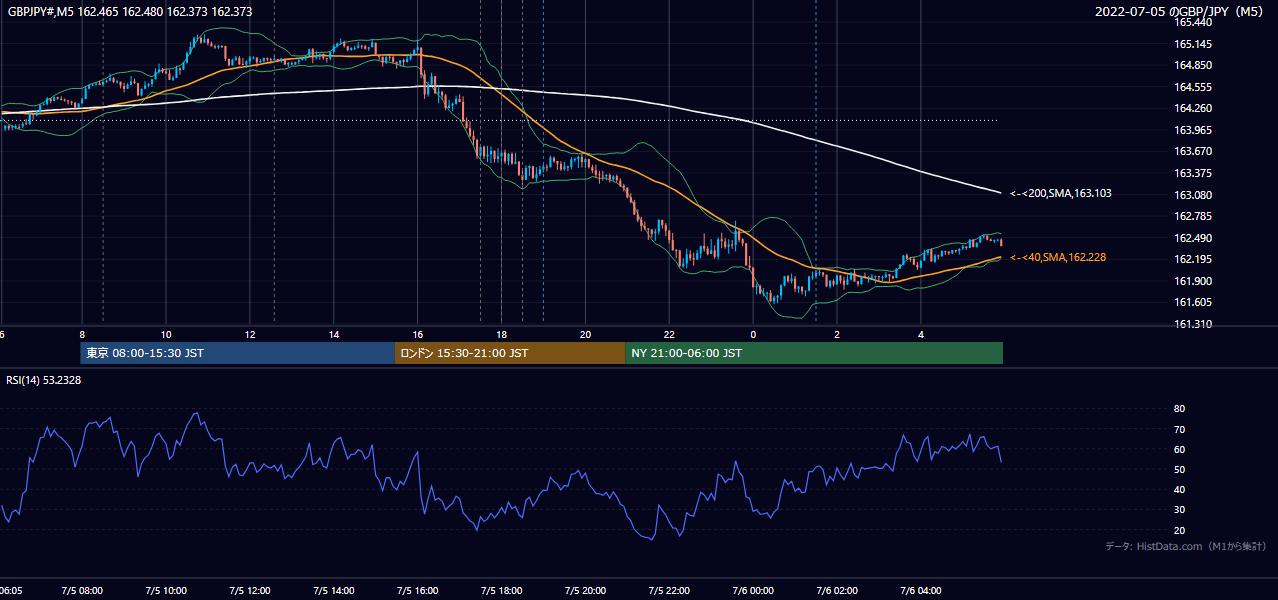The width and height of the screenshot is (1278, 600).
Task: Click the RSI axis value 30
Action: tap(1179, 510)
